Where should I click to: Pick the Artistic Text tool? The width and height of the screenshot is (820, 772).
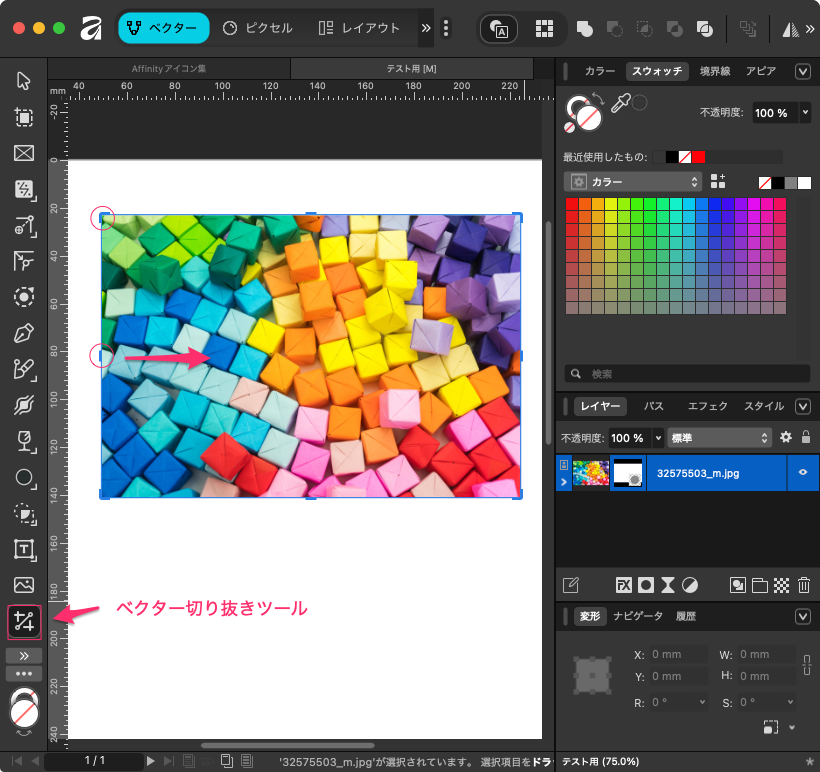point(23,549)
